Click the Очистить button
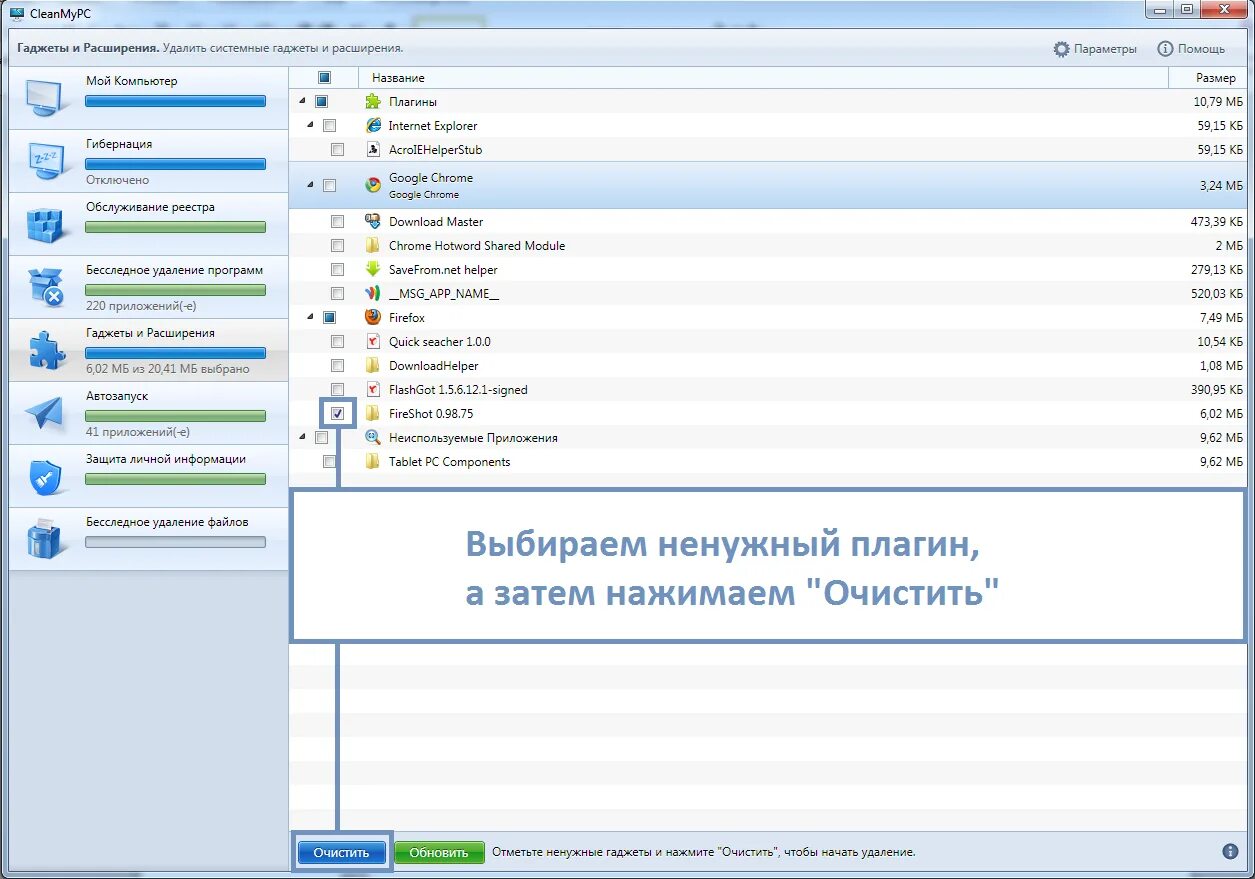The height and width of the screenshot is (879, 1255). [341, 852]
